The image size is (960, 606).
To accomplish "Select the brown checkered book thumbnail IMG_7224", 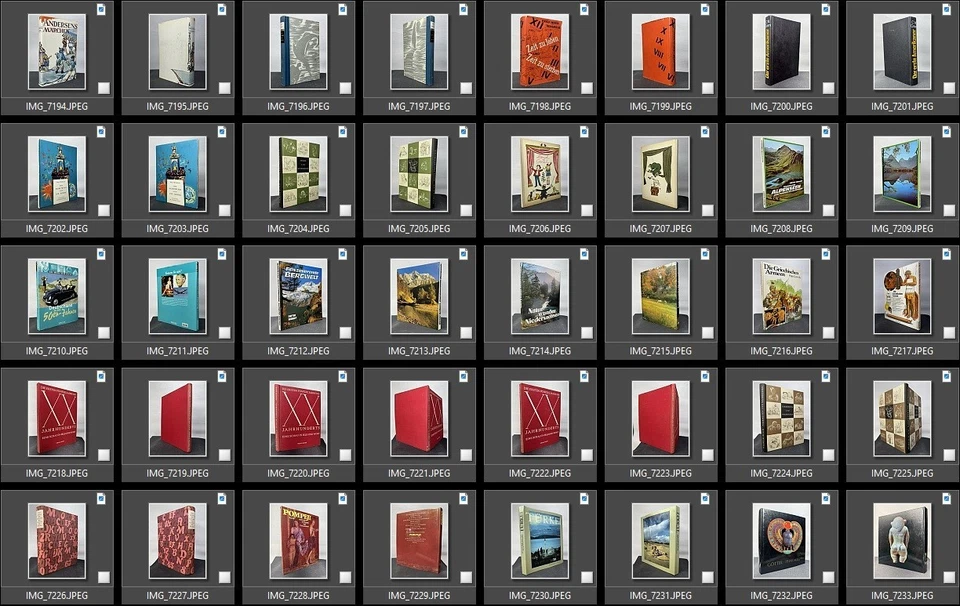I will click(781, 419).
